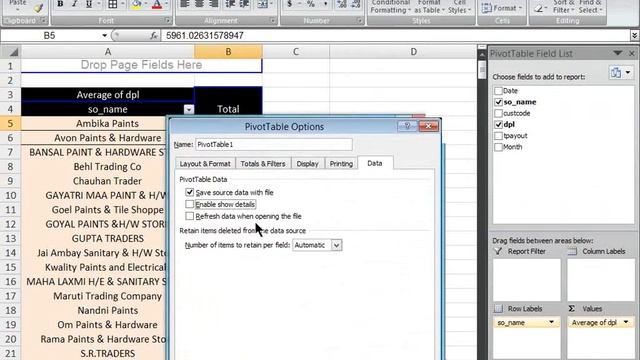The image size is (640, 360).
Task: Switch to the Printing tab
Action: pyautogui.click(x=341, y=163)
